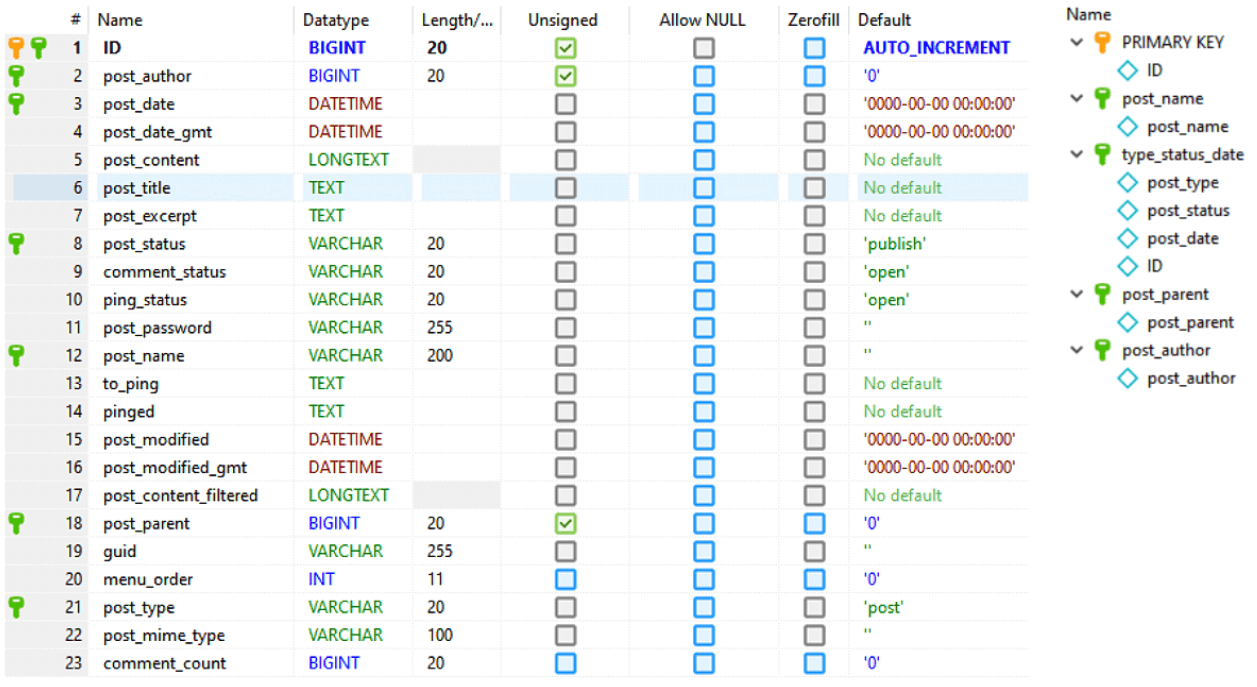The width and height of the screenshot is (1257, 687).
Task: Click the green key icon beside post_name row 12
Action: click(16, 354)
